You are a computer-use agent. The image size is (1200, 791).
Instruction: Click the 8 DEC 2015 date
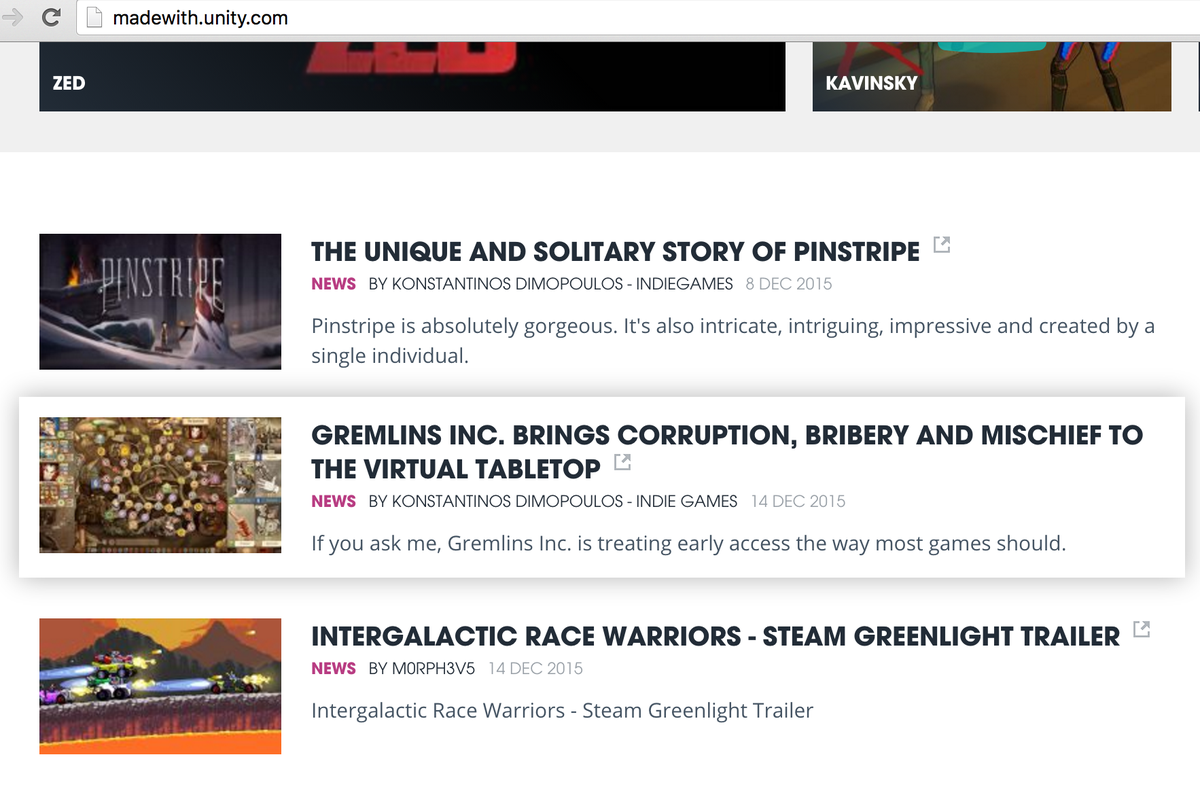coord(789,284)
